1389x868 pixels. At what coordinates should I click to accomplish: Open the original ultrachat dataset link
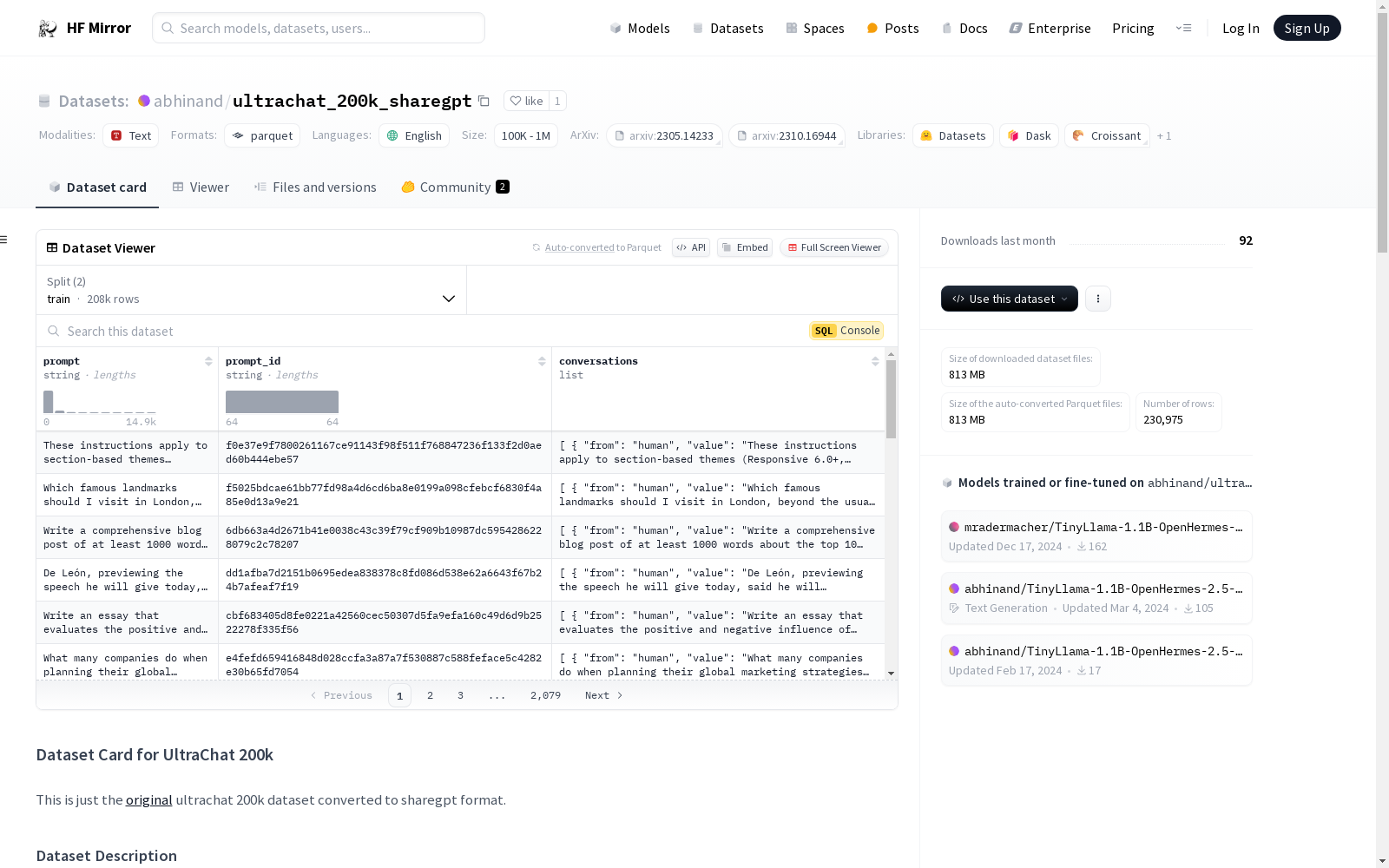149,800
